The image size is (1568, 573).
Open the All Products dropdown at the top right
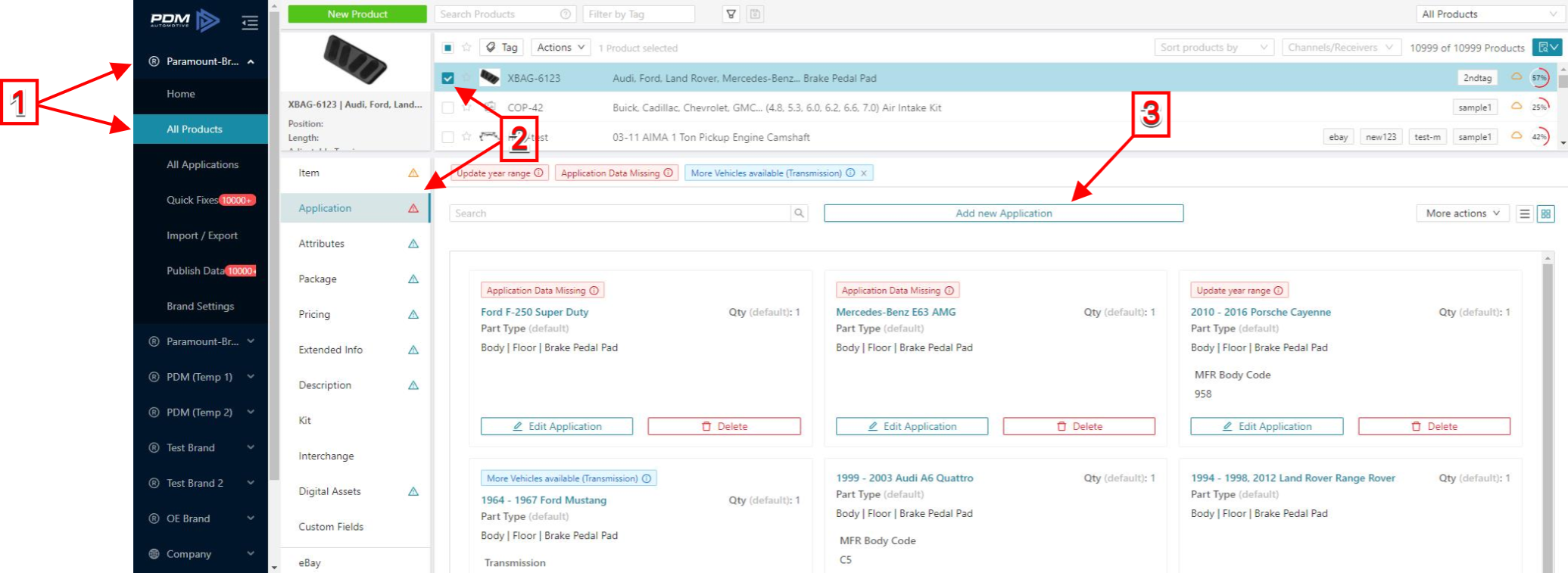point(1489,14)
